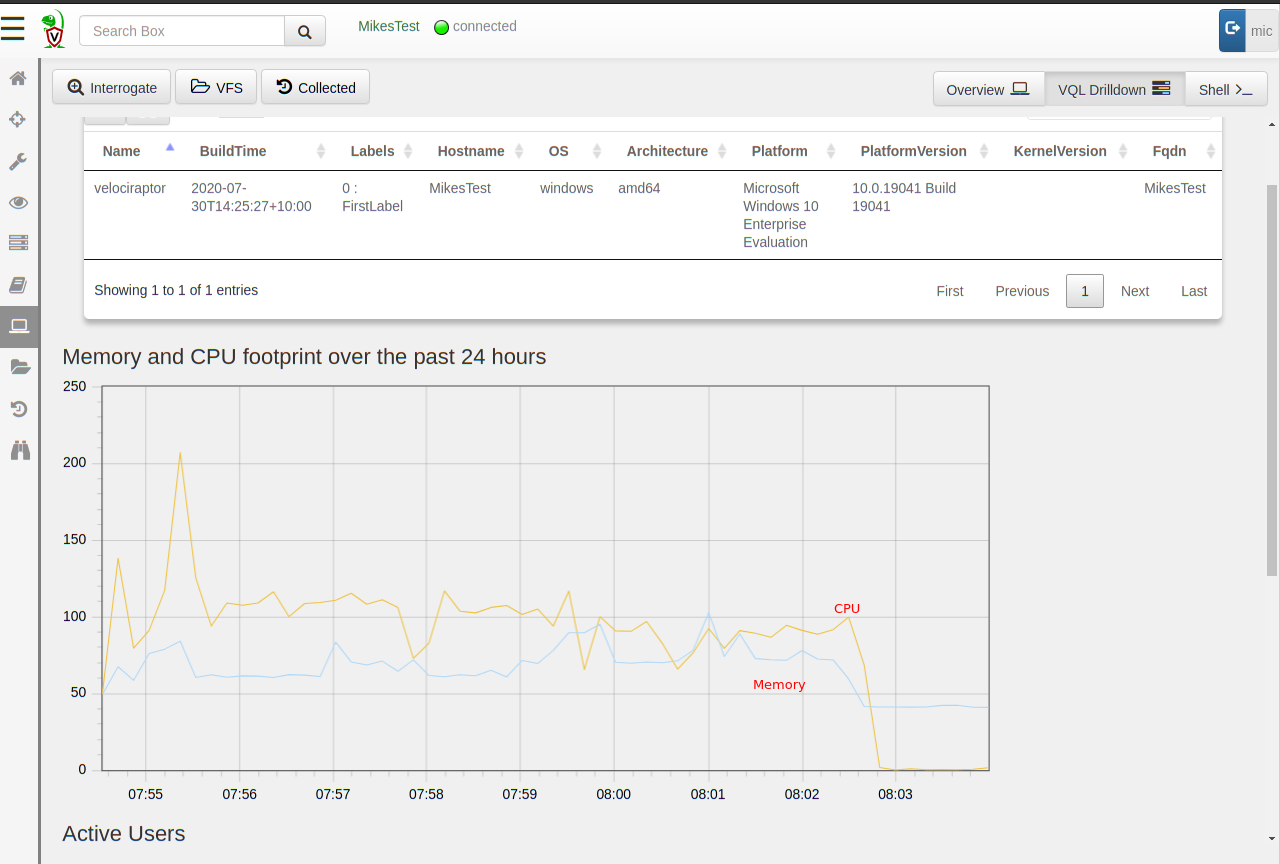
Task: Click the logout icon button
Action: pos(1232,30)
